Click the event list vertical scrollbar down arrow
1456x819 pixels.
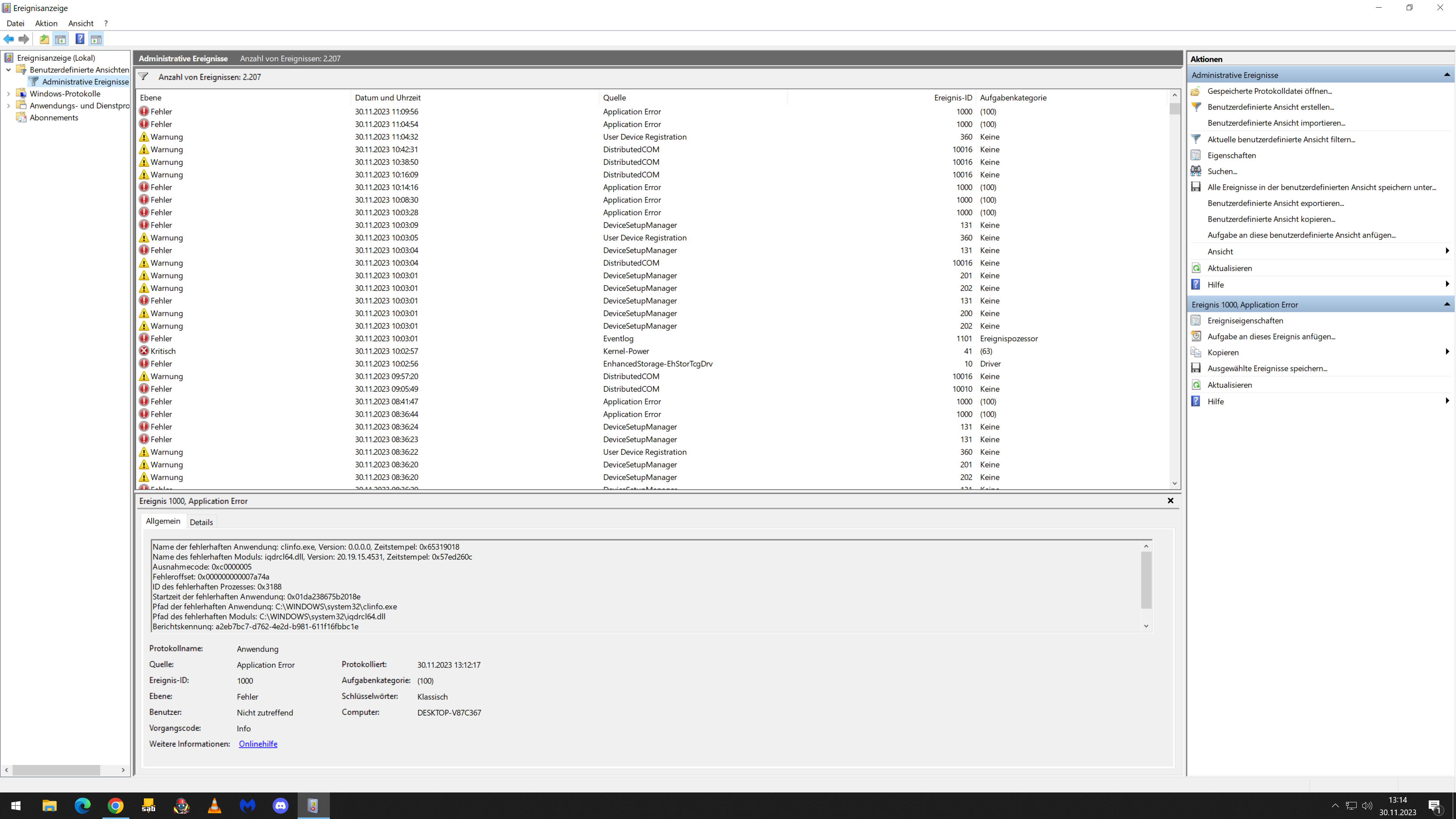[1175, 483]
